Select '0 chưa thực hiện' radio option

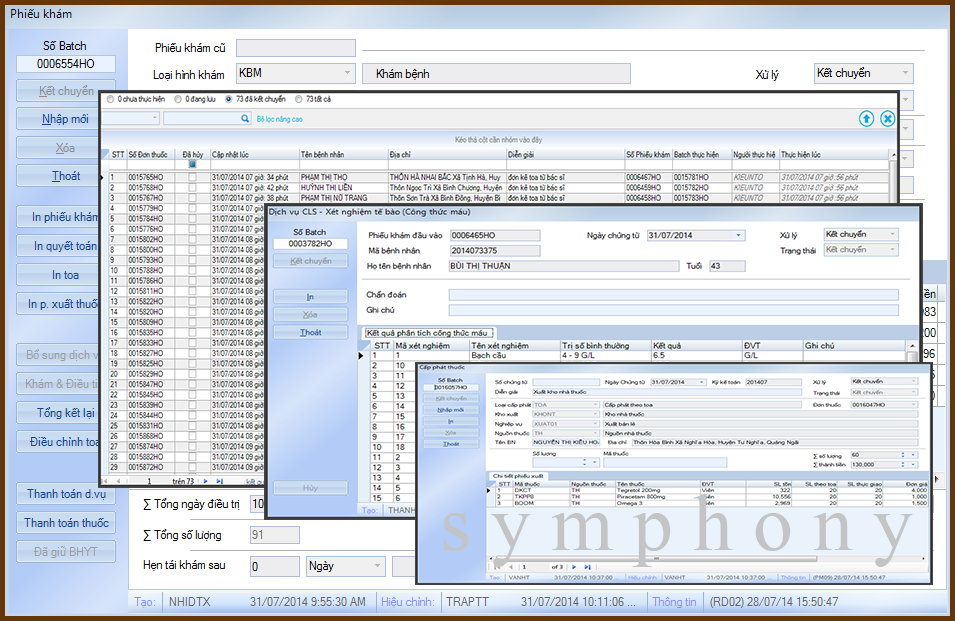click(x=110, y=99)
